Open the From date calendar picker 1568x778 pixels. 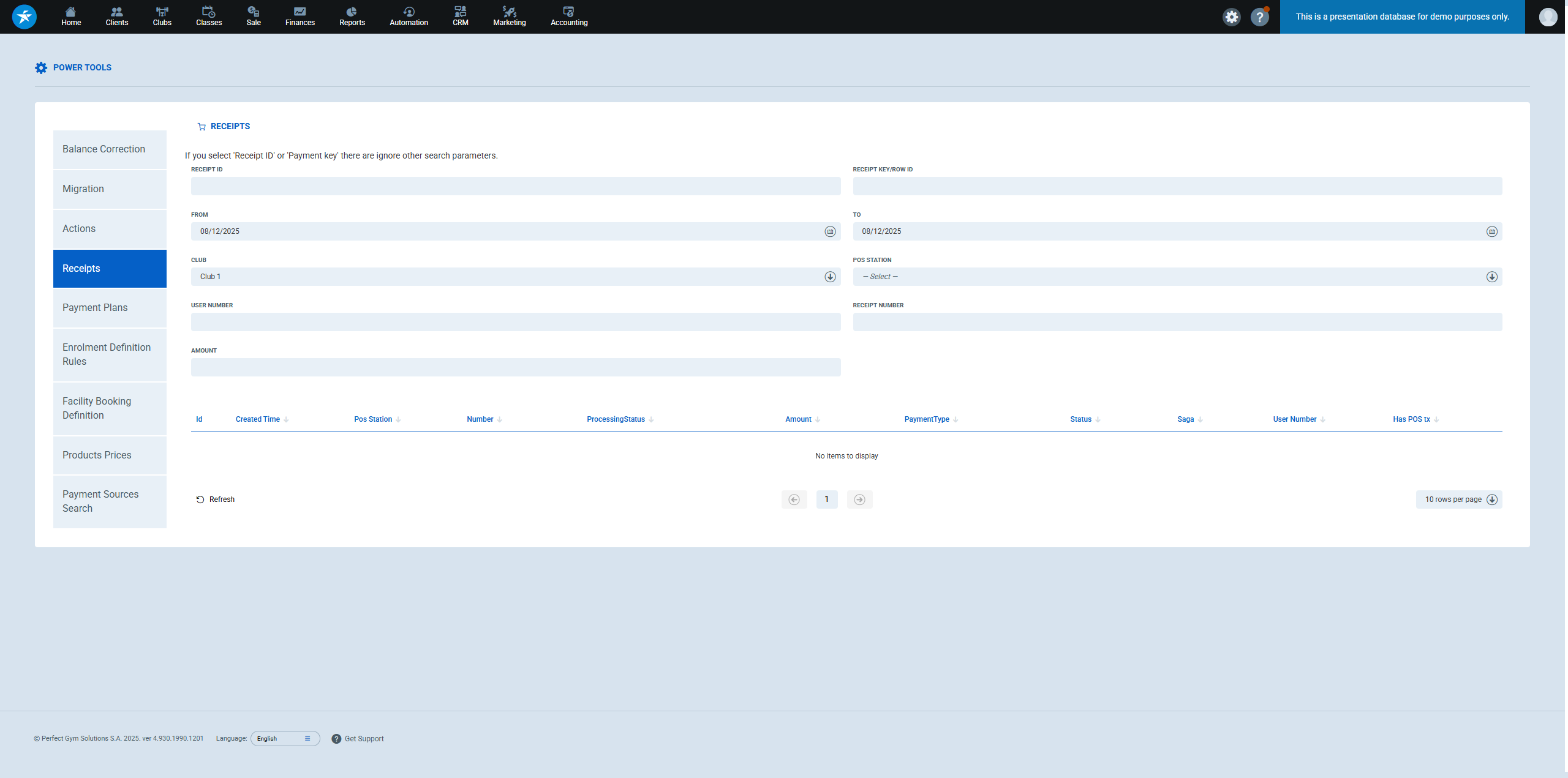[x=830, y=231]
